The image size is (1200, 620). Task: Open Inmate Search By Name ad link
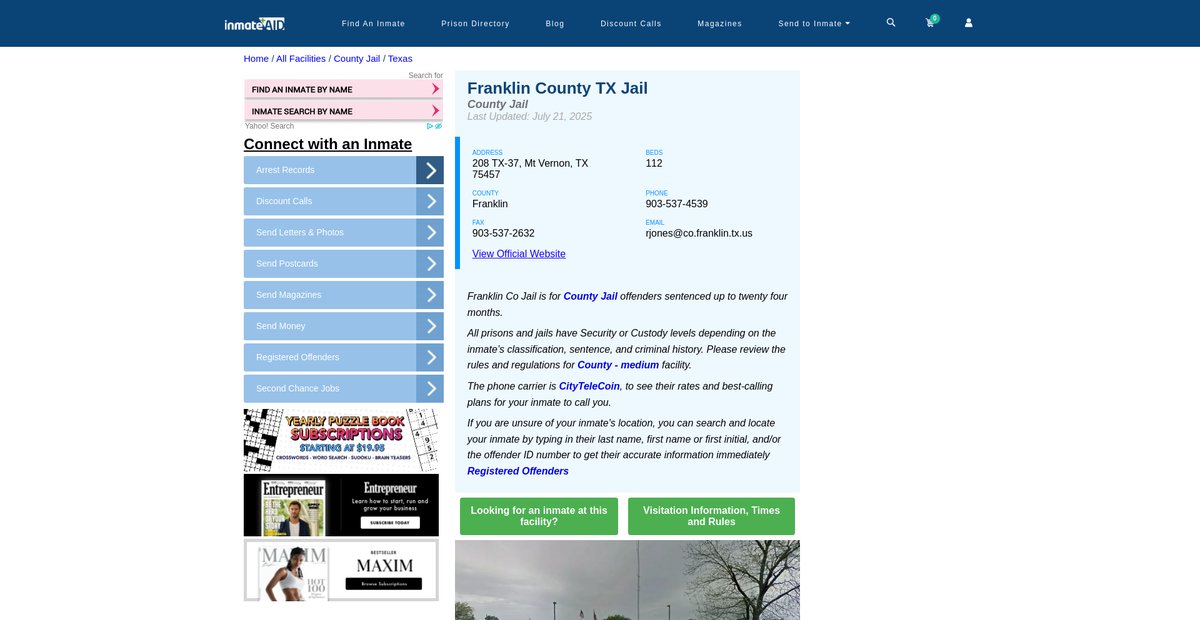click(343, 111)
